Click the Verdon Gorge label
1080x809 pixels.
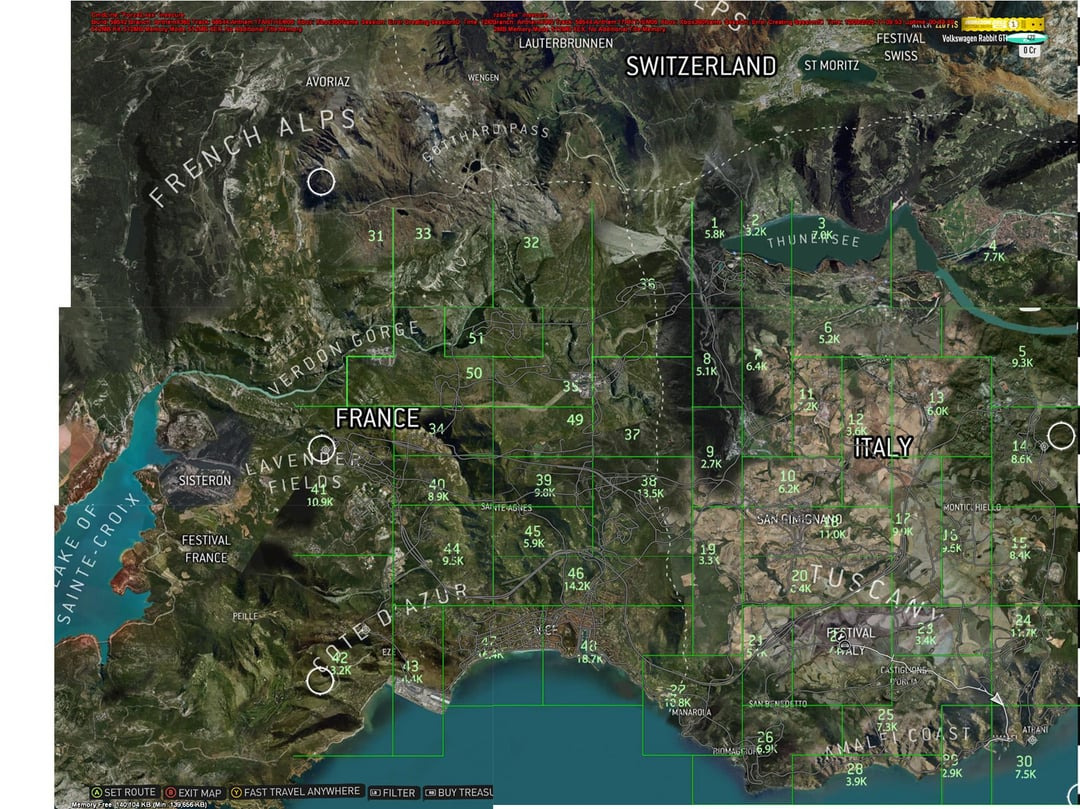click(344, 357)
